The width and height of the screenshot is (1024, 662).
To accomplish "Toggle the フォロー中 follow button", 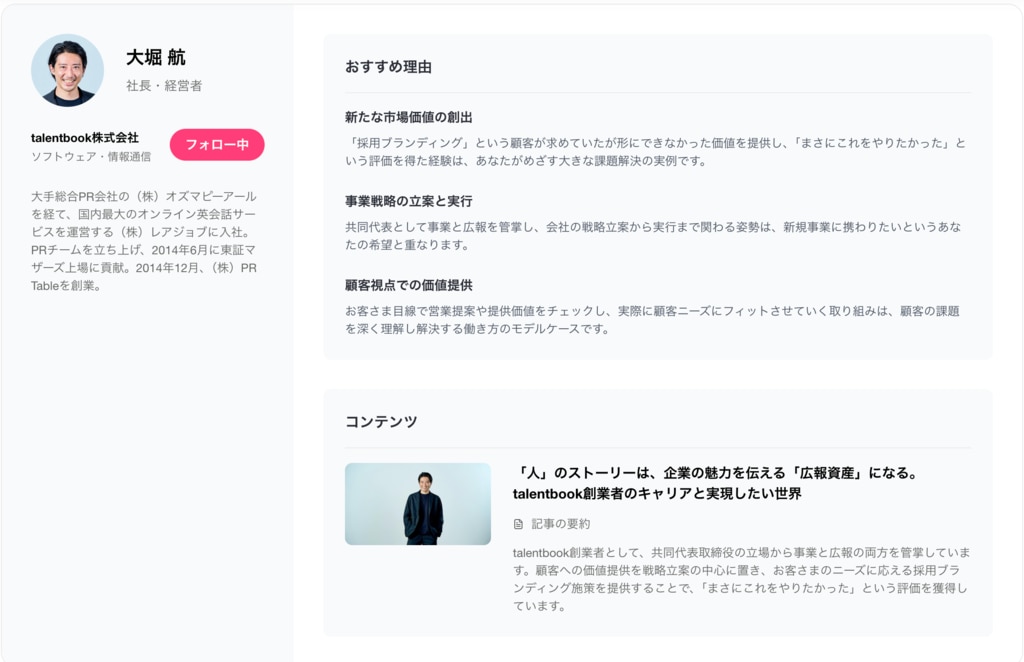I will (x=217, y=145).
